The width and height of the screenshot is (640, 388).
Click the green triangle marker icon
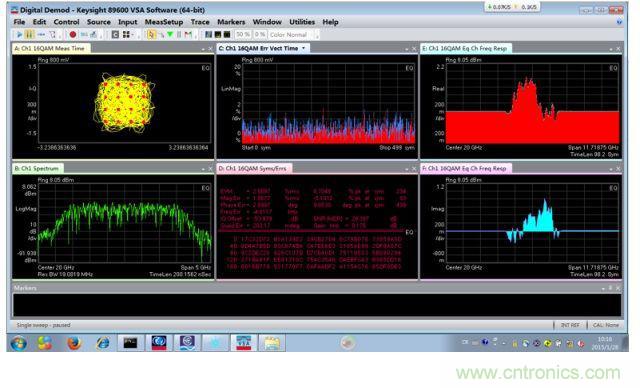pos(170,35)
